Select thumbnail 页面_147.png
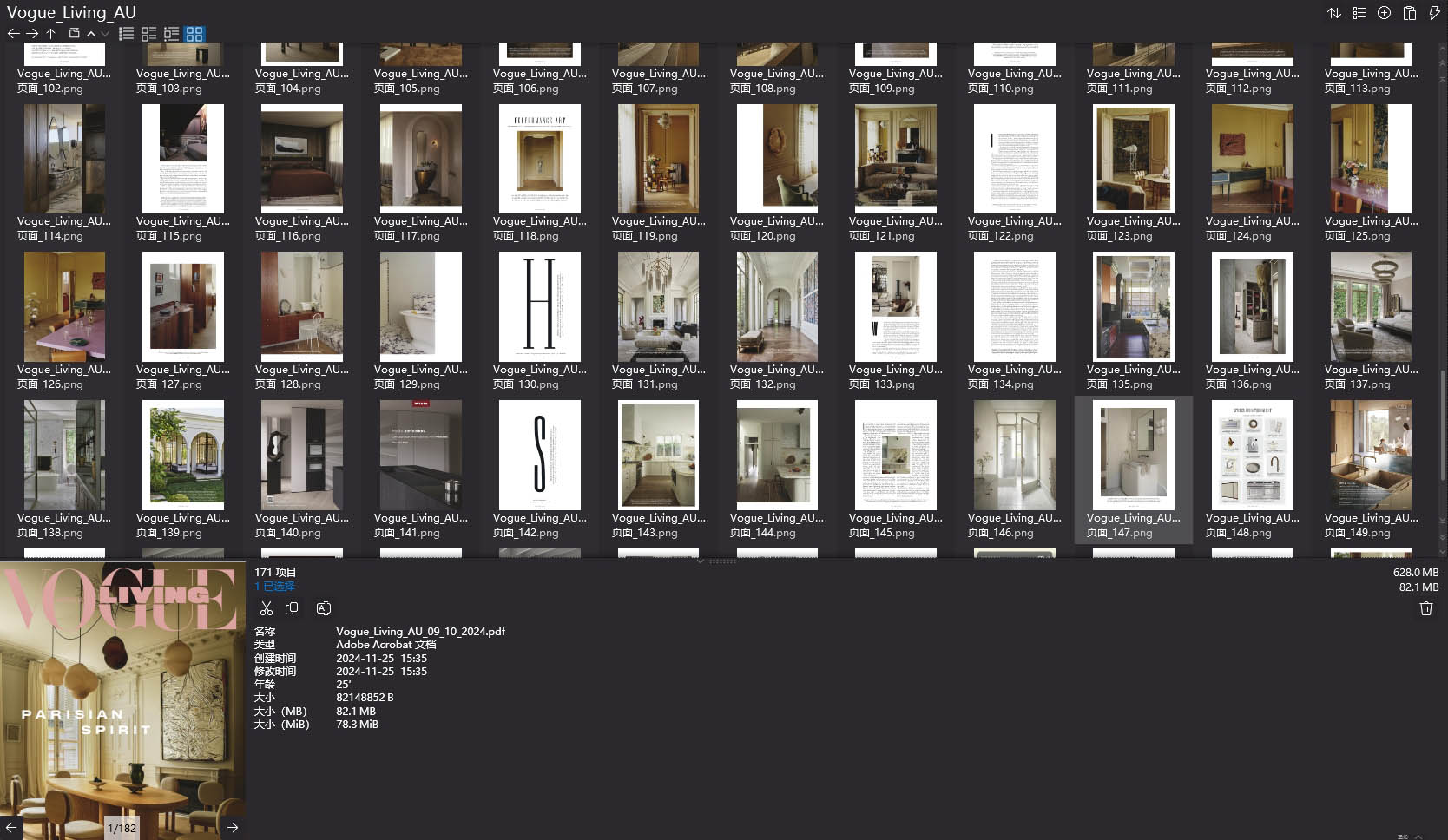Image resolution: width=1448 pixels, height=840 pixels. pos(1134,456)
